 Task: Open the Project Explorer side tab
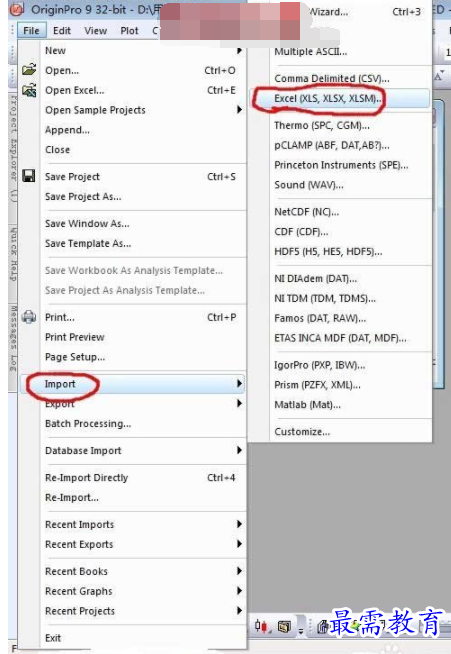point(13,148)
